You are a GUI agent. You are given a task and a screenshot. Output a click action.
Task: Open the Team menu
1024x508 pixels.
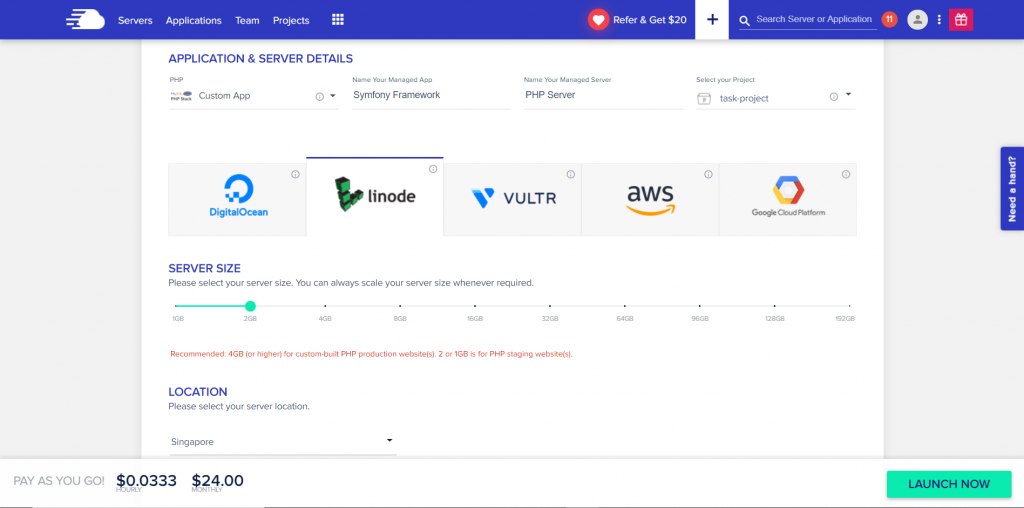[x=248, y=20]
